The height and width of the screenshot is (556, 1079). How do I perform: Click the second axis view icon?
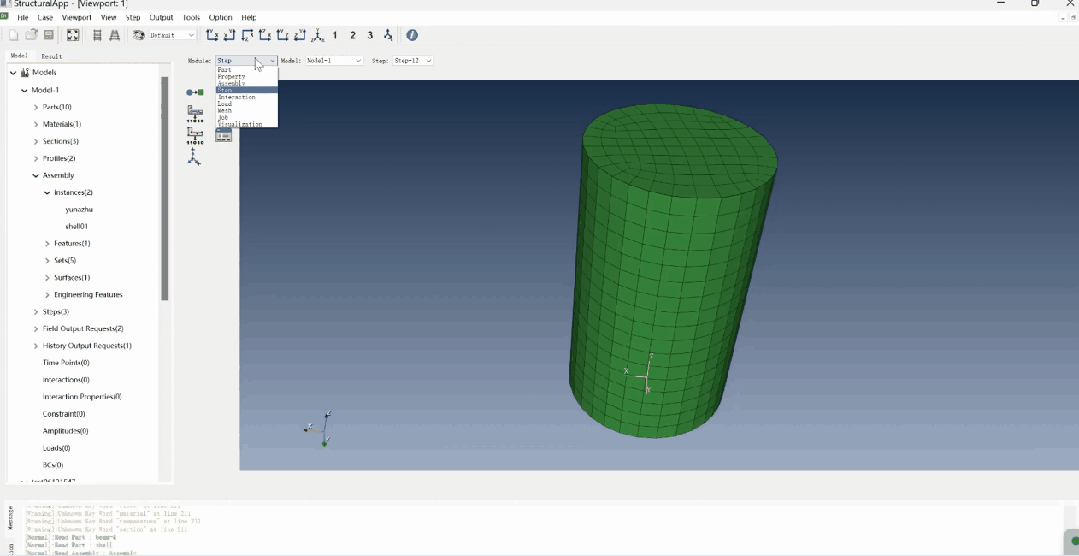tap(230, 35)
